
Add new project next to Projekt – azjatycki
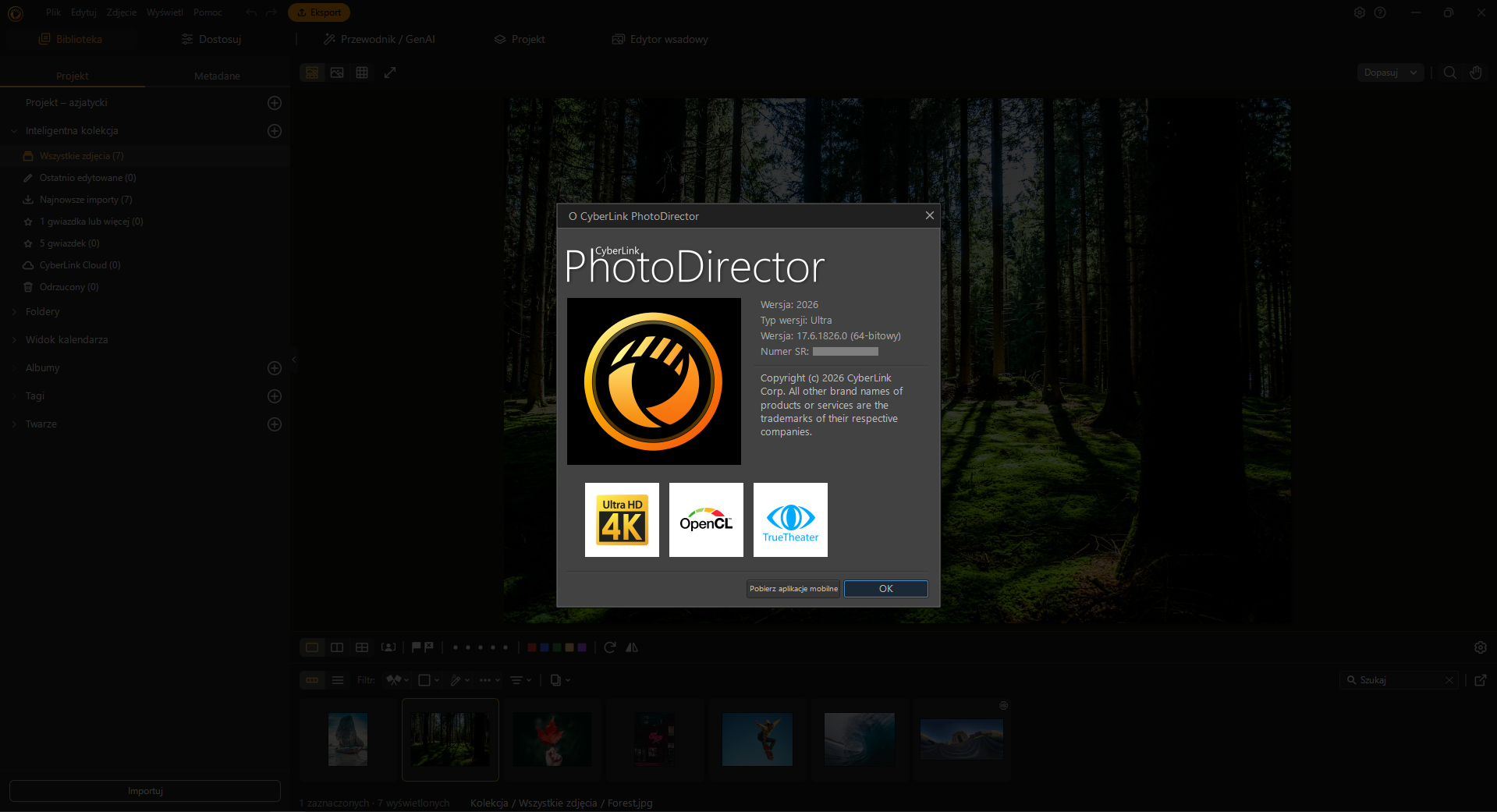[x=275, y=103]
